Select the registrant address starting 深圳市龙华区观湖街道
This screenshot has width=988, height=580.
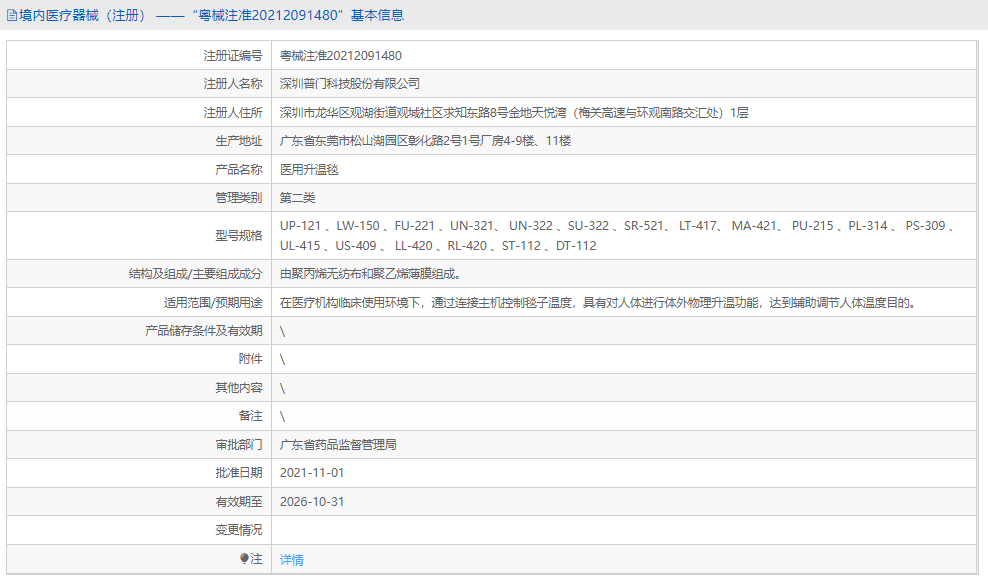[x=514, y=112]
